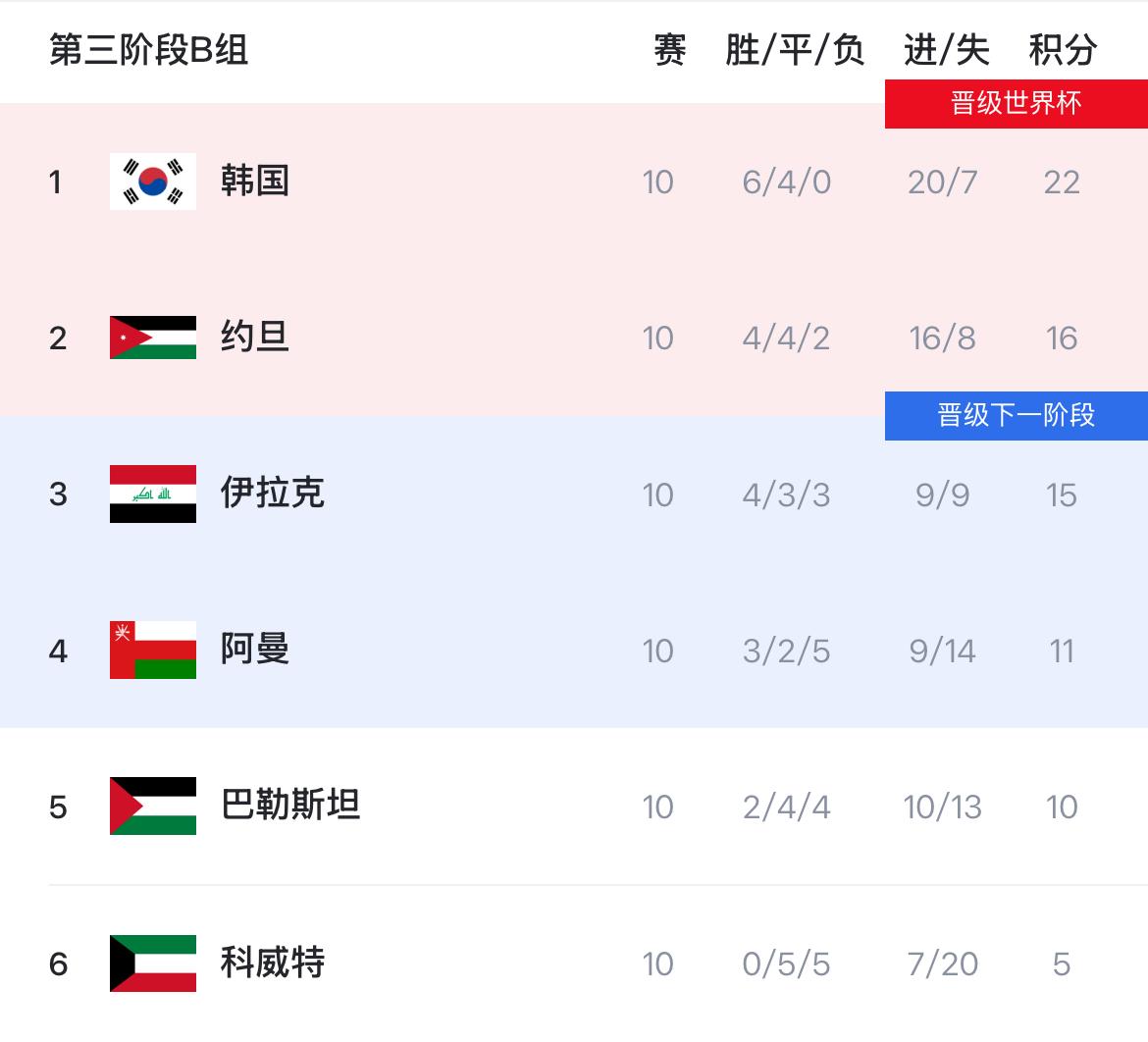The height and width of the screenshot is (1042, 1148).
Task: Click the 积分 column header
Action: 1063,50
